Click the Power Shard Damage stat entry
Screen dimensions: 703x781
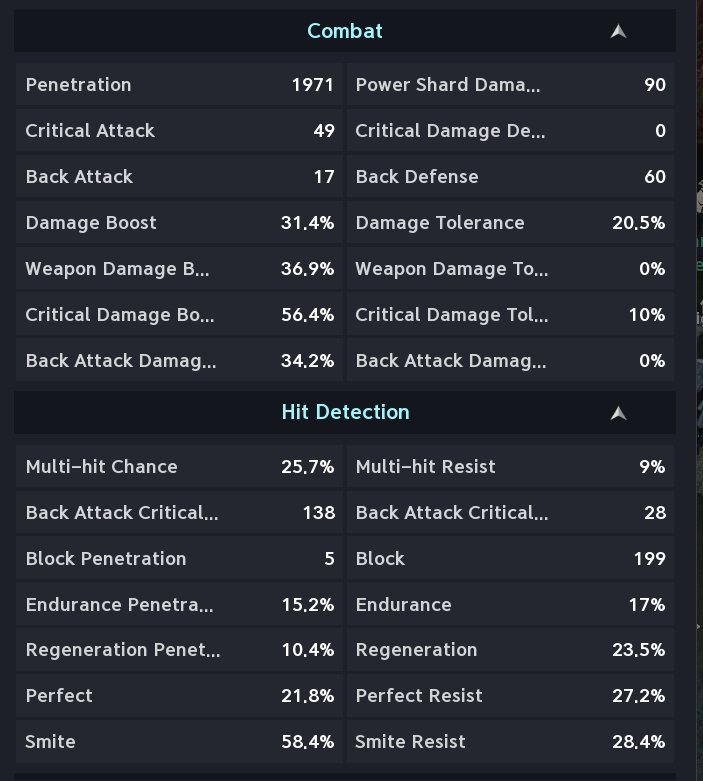511,85
